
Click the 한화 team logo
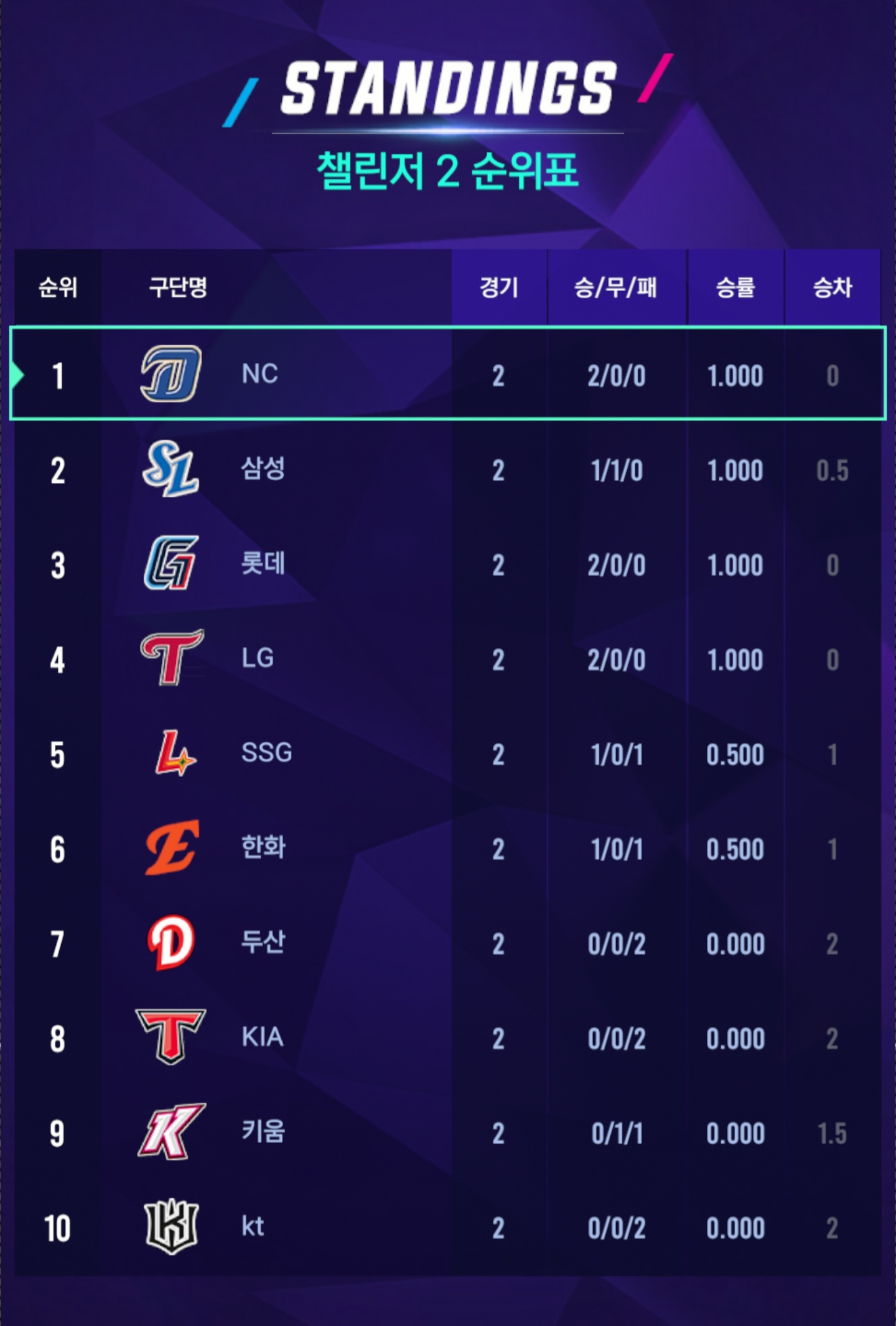(172, 847)
